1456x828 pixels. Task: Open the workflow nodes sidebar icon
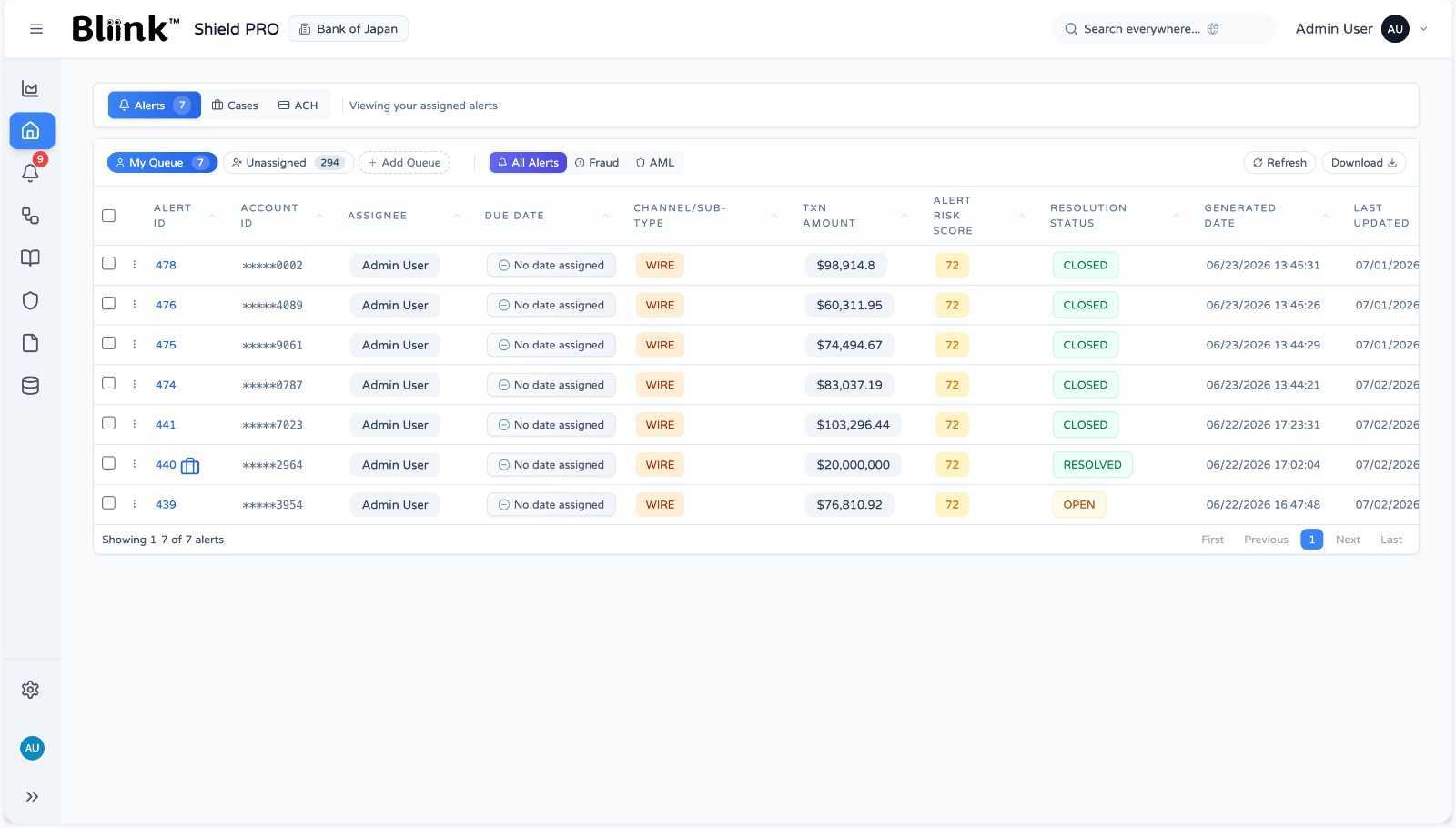[30, 216]
